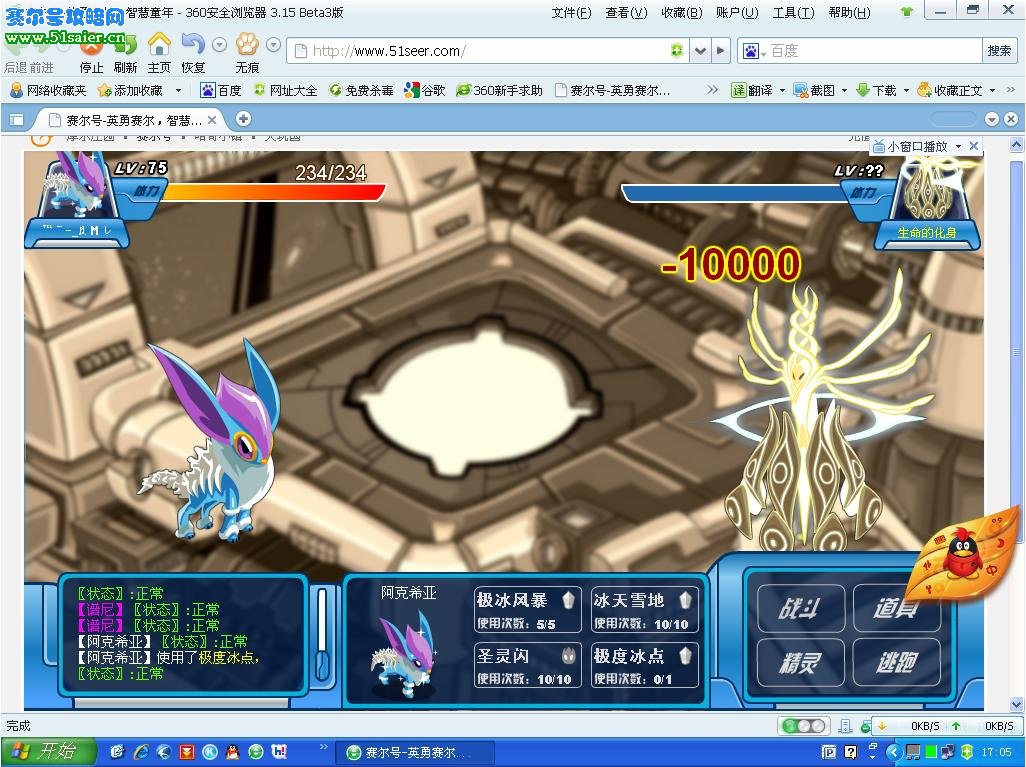Click the Restore (恢复) undo arrow icon
The width and height of the screenshot is (1026, 767).
(193, 45)
